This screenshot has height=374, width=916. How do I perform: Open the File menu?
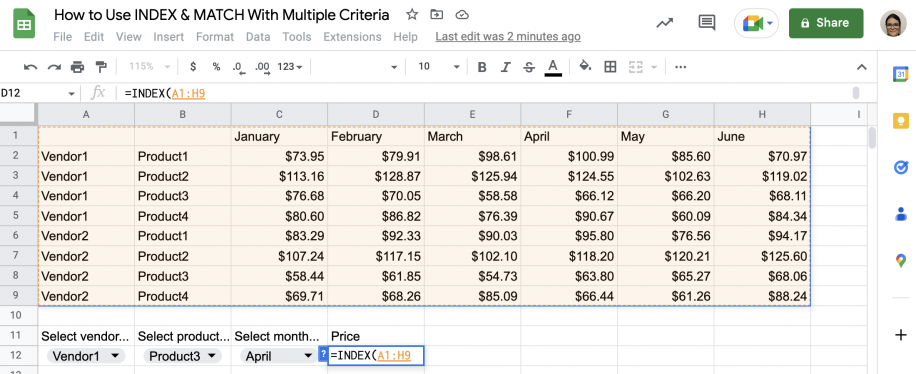click(63, 37)
